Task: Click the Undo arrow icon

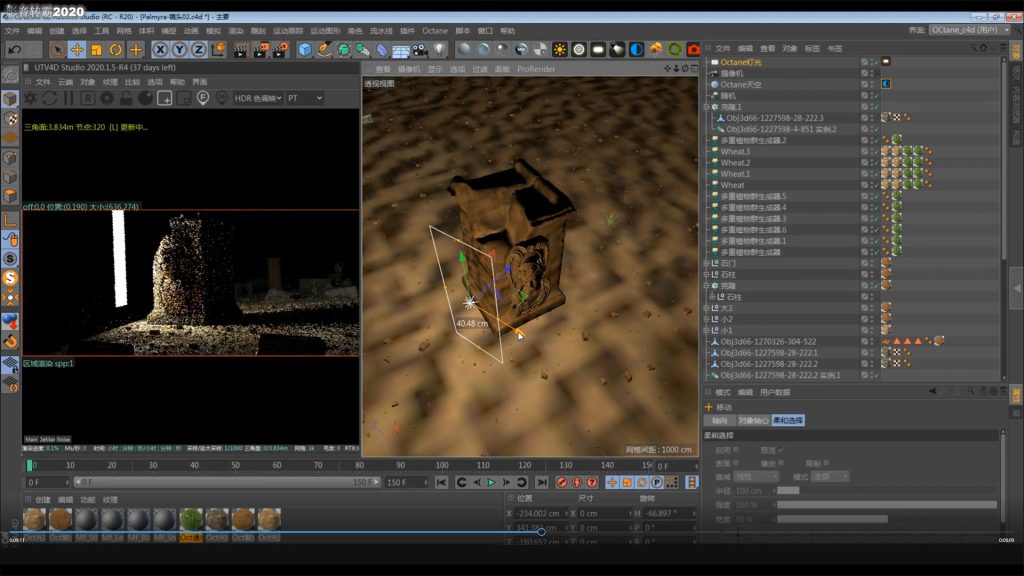Action: (x=14, y=49)
